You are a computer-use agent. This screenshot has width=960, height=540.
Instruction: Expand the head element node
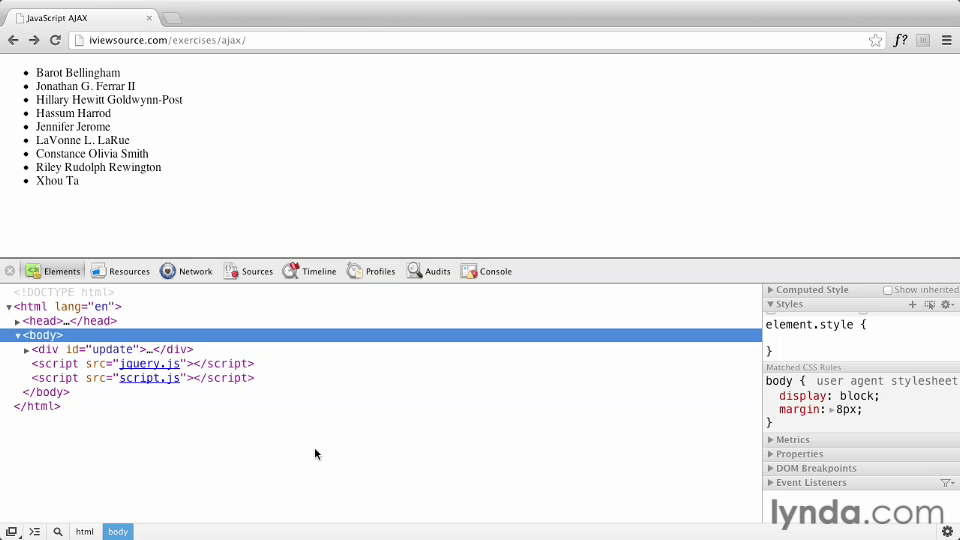click(x=18, y=321)
